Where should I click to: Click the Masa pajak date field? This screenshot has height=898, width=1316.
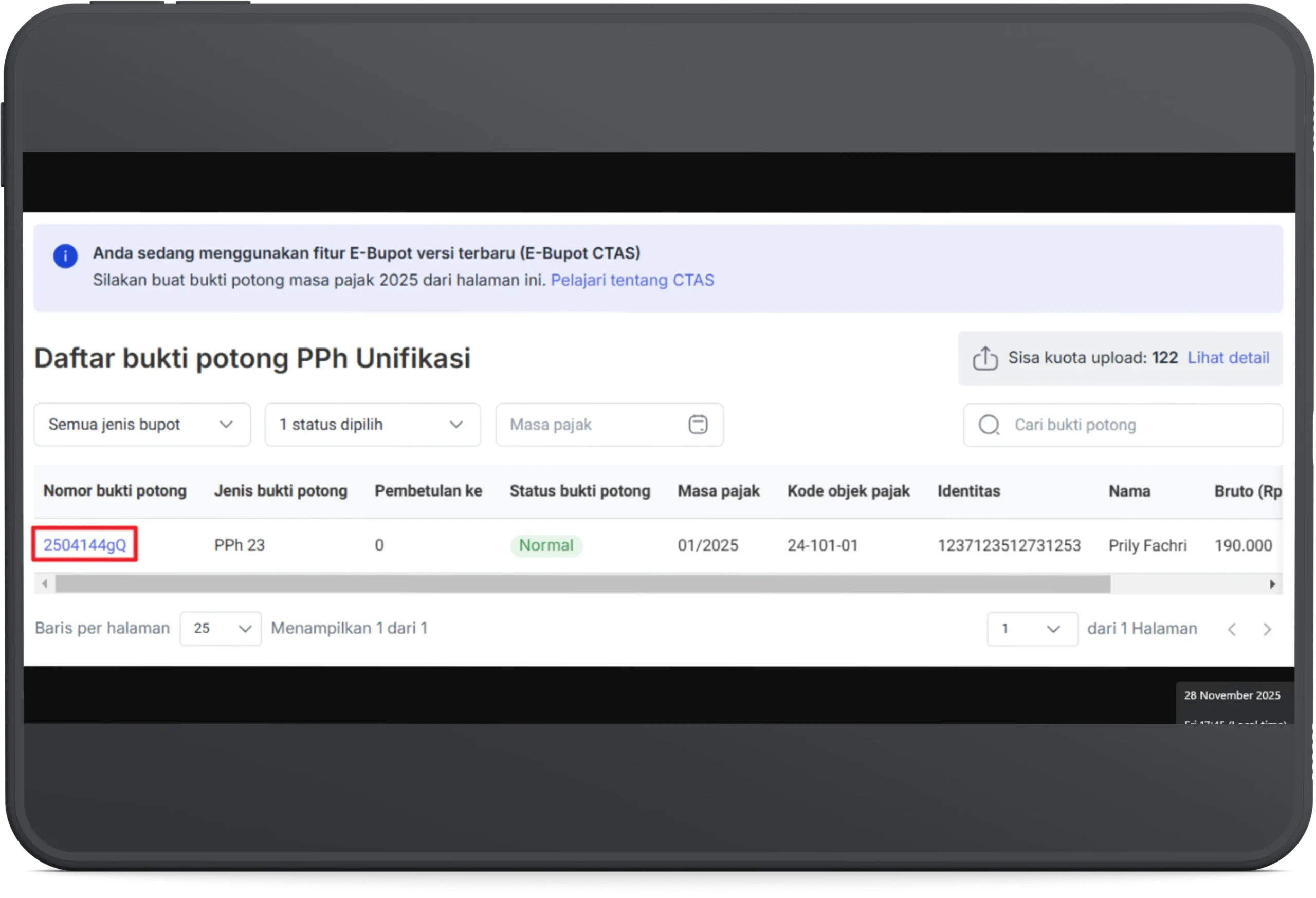click(x=595, y=425)
